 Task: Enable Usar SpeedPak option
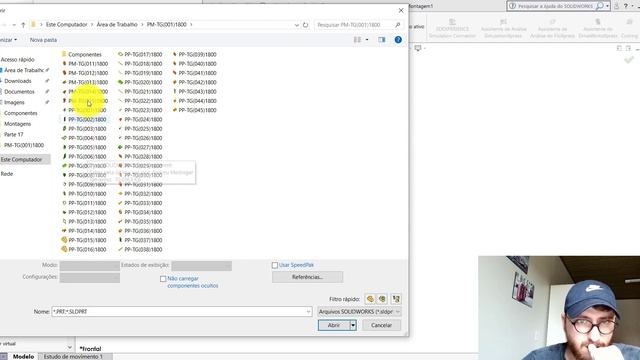tap(275, 265)
